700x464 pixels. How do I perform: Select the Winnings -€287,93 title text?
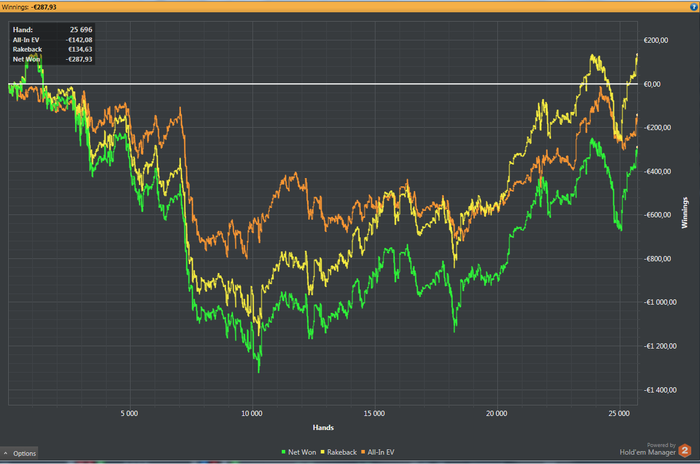pyautogui.click(x=29, y=7)
